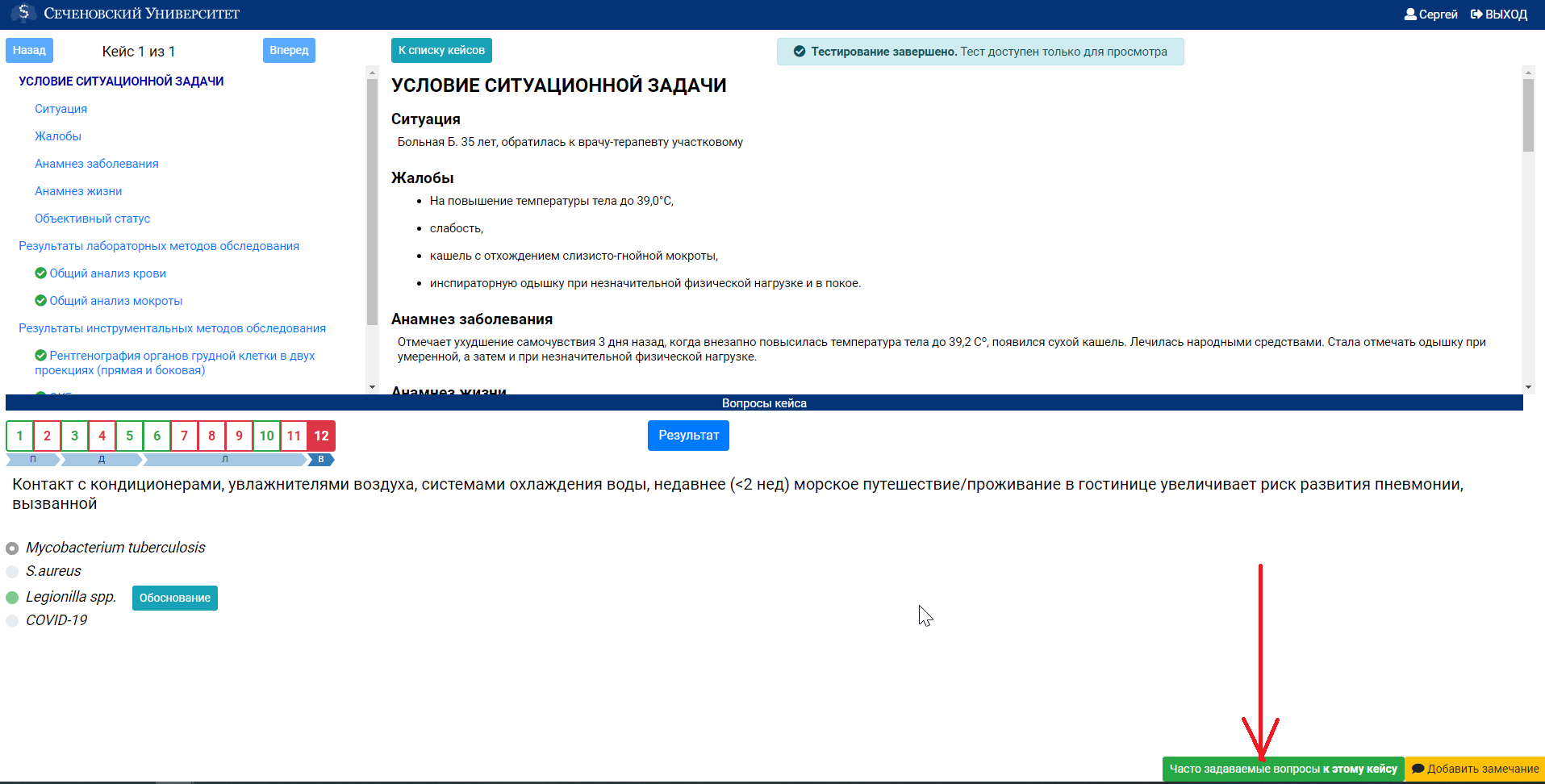Click the Sechenov University logo icon
Viewport: 1545px width, 784px height.
(x=24, y=13)
